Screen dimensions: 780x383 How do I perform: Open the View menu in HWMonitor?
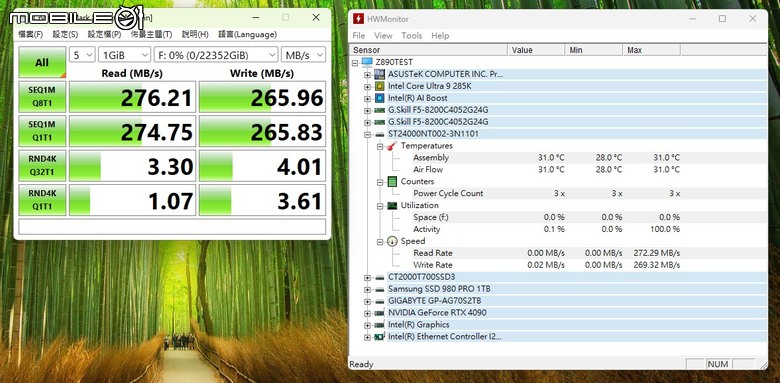pos(383,35)
